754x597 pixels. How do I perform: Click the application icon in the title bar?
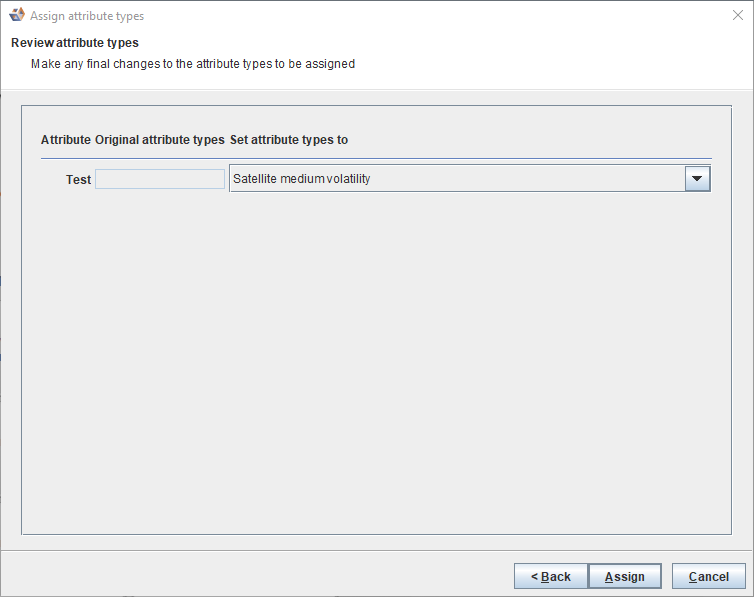click(x=16, y=16)
